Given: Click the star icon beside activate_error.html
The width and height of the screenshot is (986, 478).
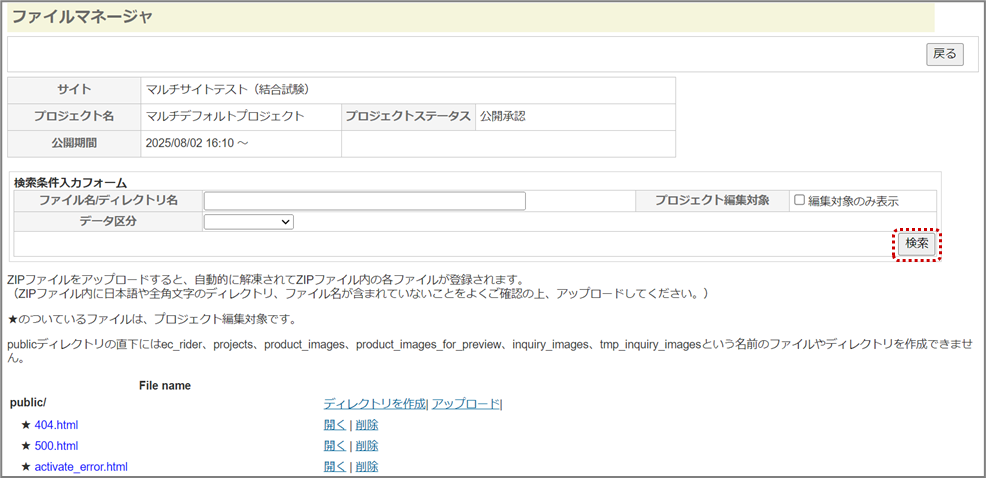Looking at the screenshot, I should point(26,467).
